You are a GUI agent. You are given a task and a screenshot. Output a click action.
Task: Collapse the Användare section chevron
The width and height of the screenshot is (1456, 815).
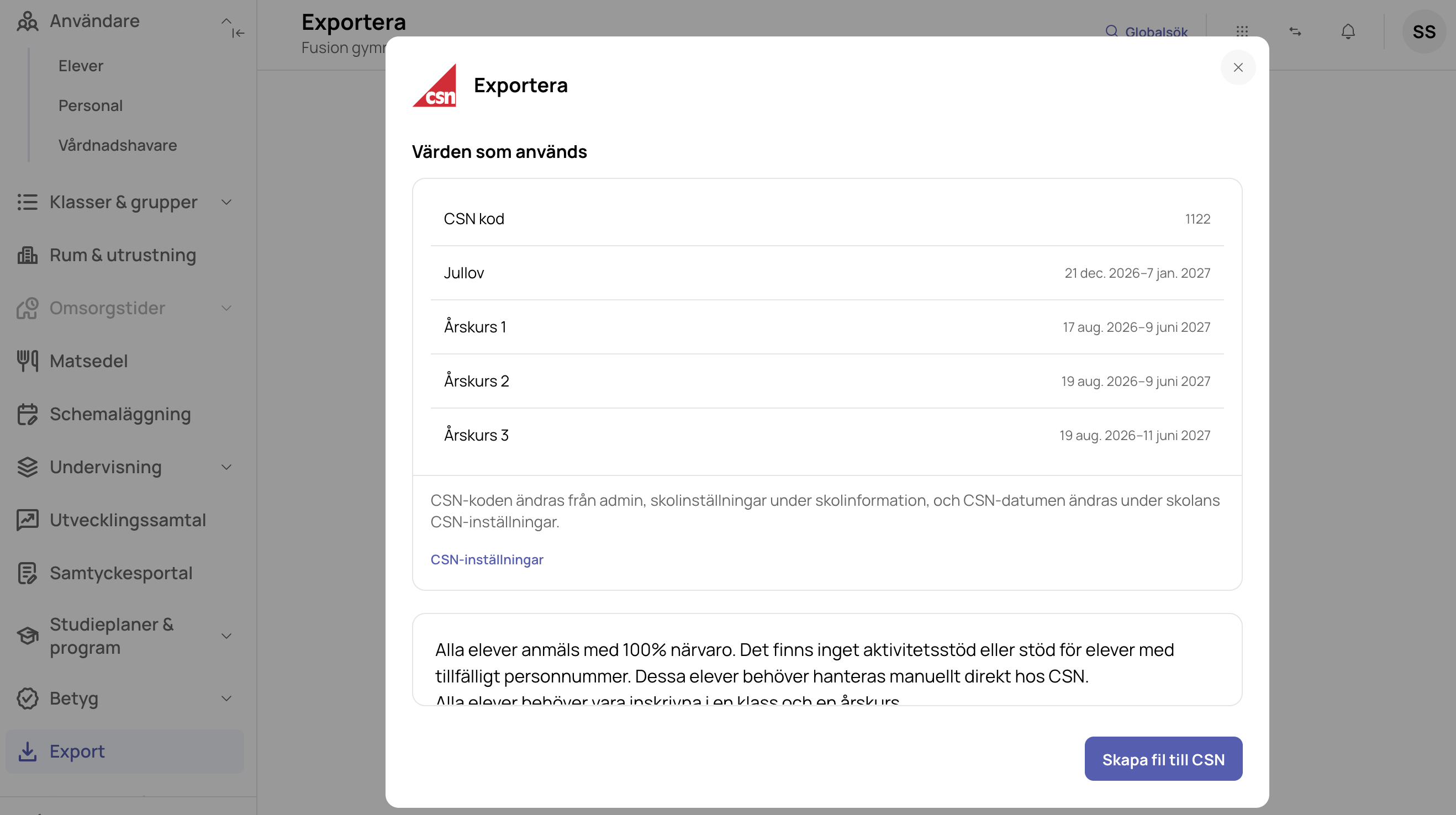click(226, 21)
